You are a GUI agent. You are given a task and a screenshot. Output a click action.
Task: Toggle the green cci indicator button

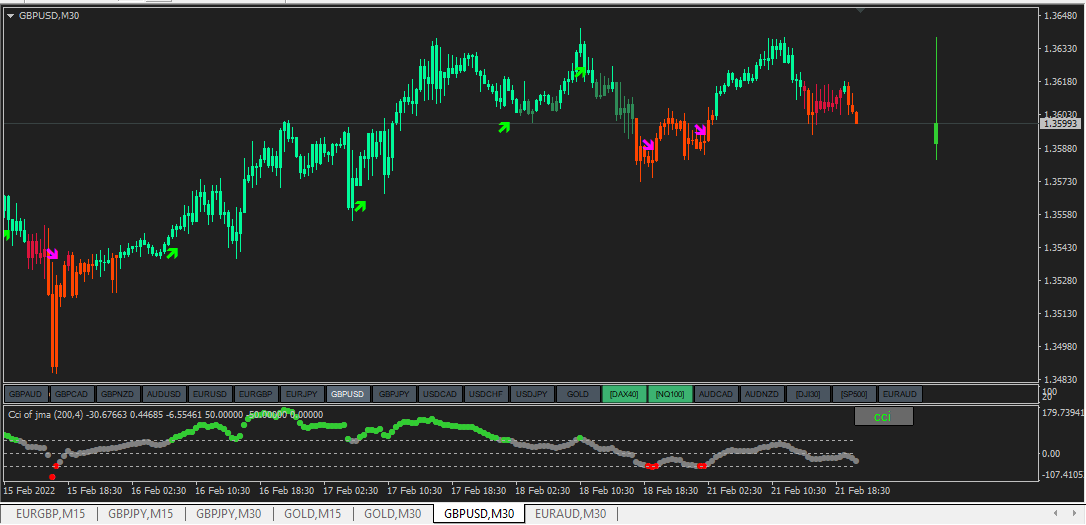pyautogui.click(x=883, y=416)
